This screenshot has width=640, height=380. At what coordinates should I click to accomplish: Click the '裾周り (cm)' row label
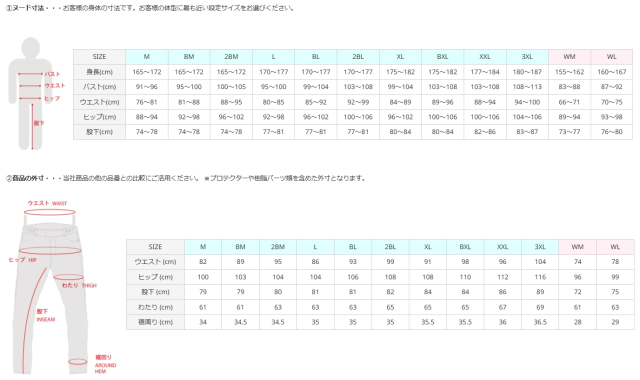click(155, 322)
